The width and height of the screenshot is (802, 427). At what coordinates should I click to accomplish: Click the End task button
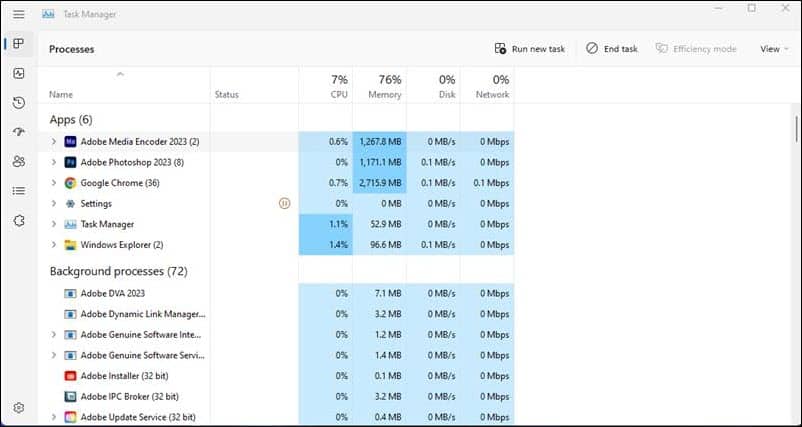tap(612, 49)
